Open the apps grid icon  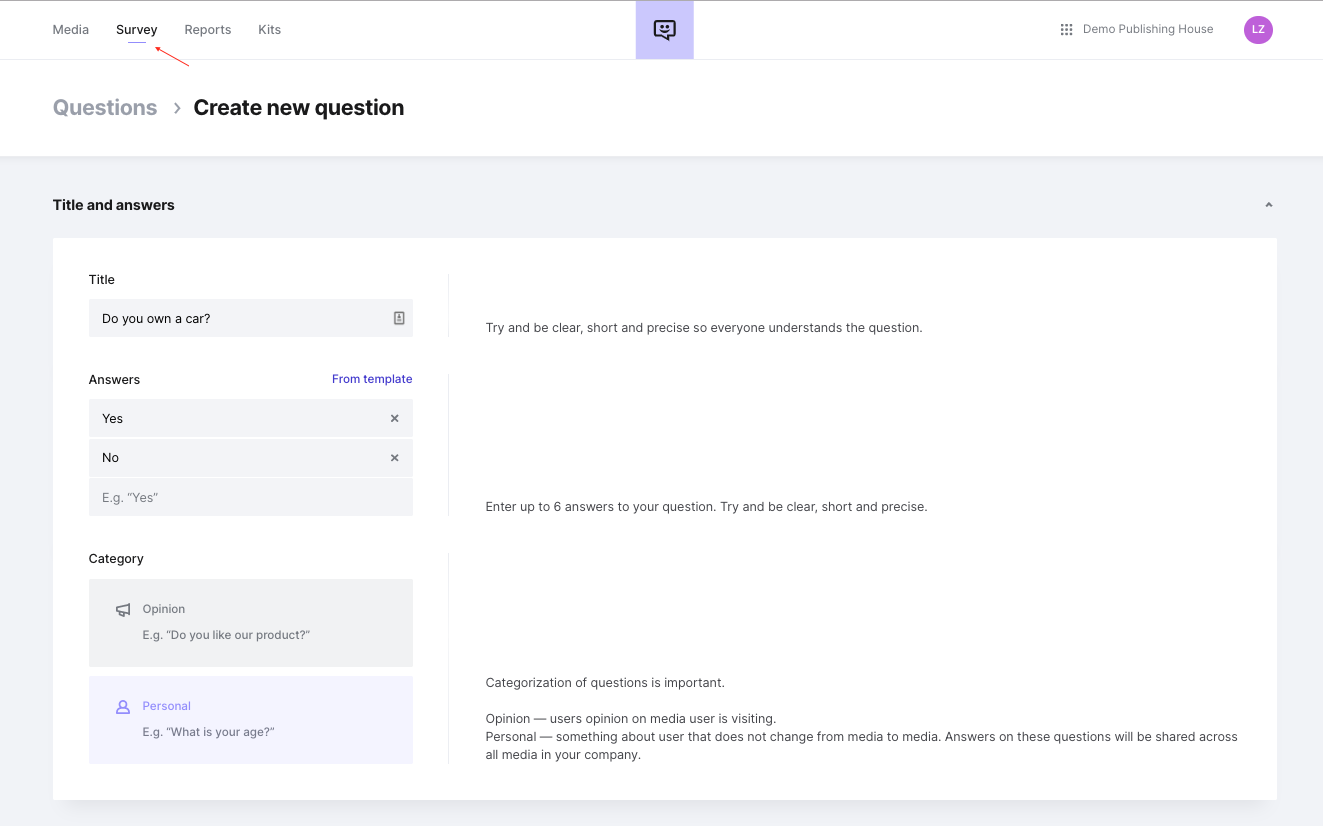(x=1066, y=30)
